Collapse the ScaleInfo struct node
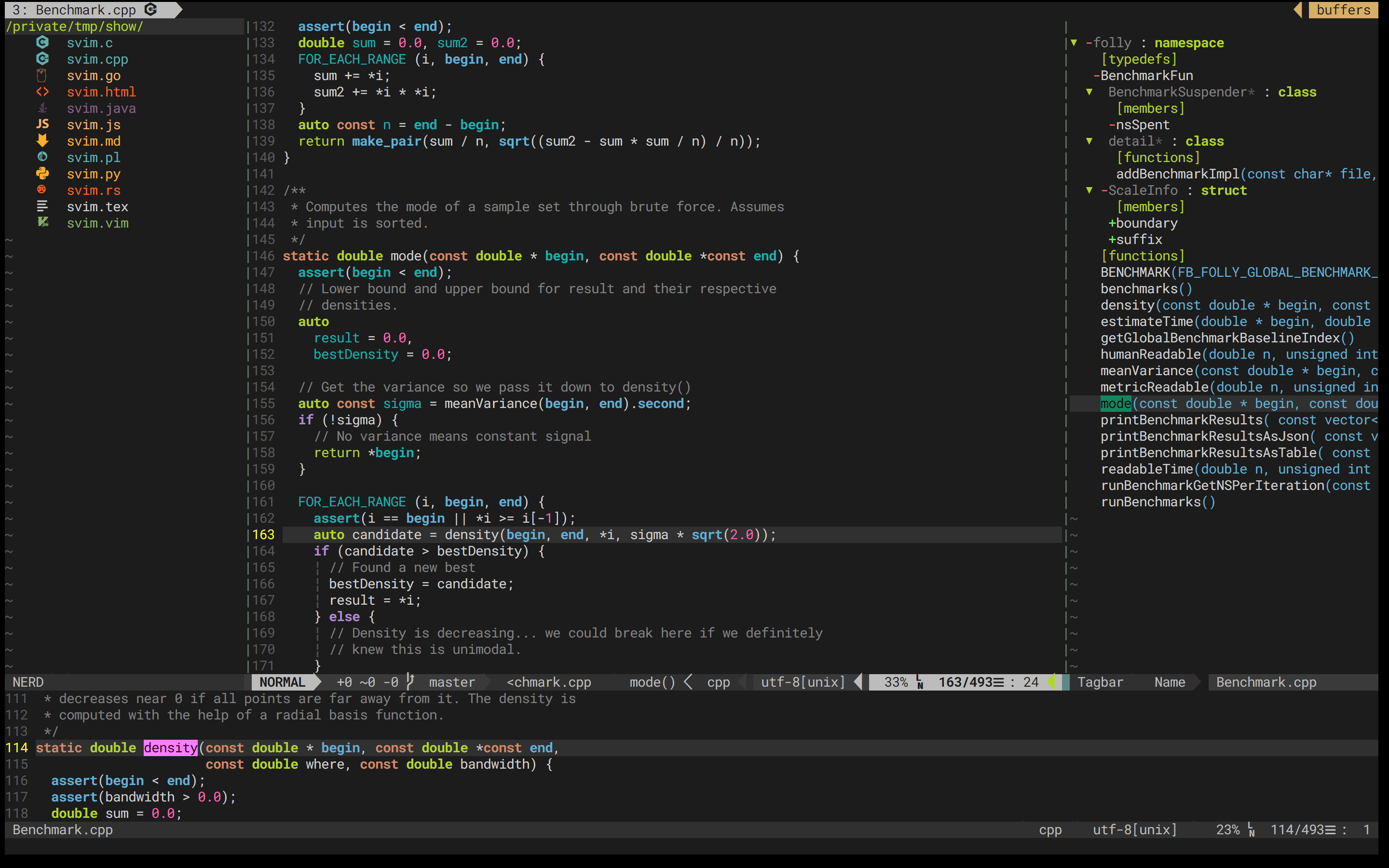The width and height of the screenshot is (1389, 868). tap(1089, 190)
